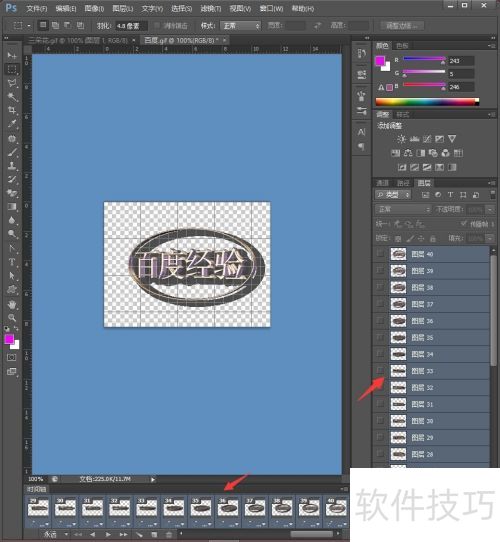Select the Brush tool
Viewport: 500px width, 542px height.
point(12,152)
